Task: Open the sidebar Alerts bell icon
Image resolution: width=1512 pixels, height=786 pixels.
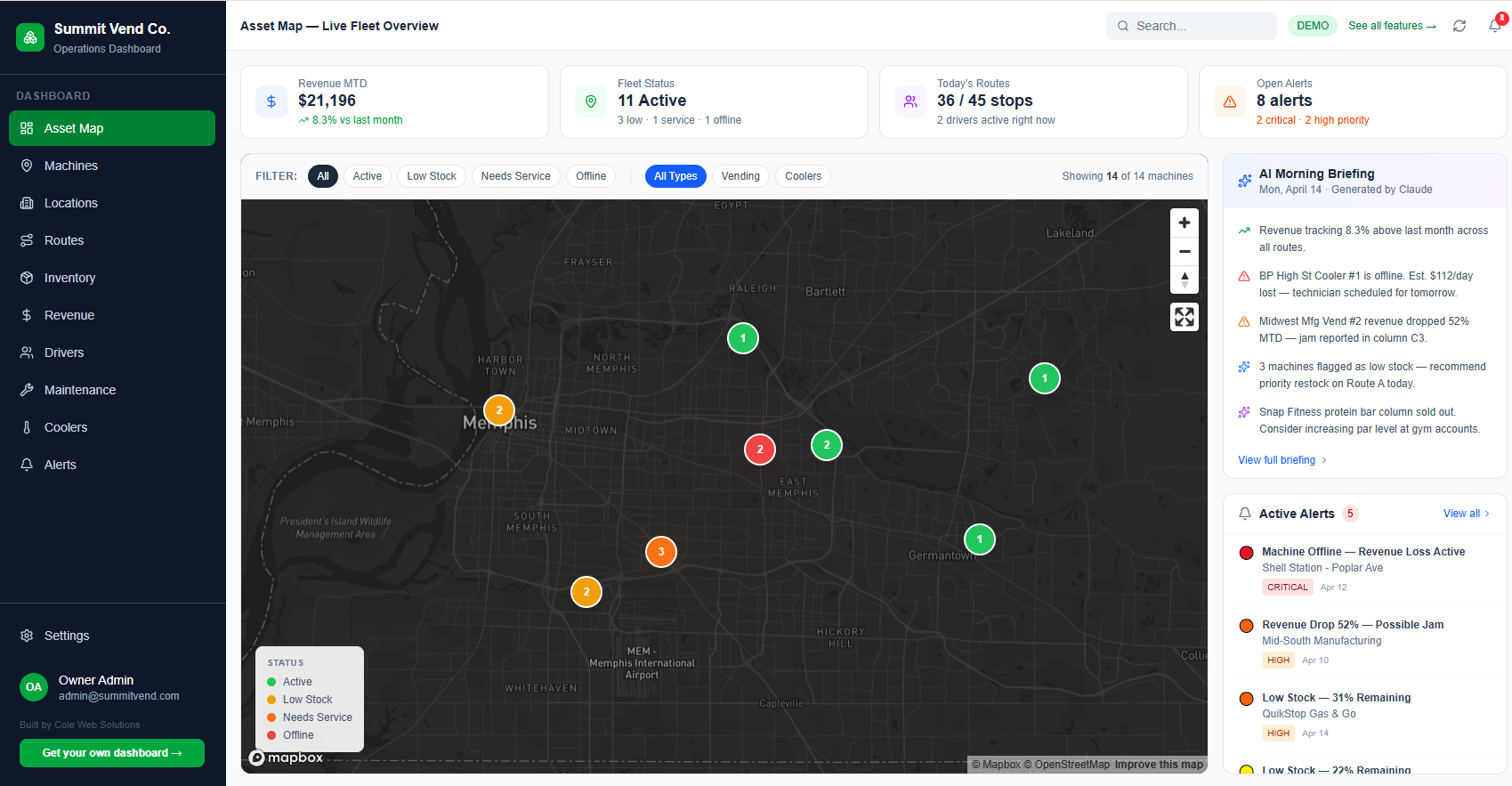Action: 27,465
